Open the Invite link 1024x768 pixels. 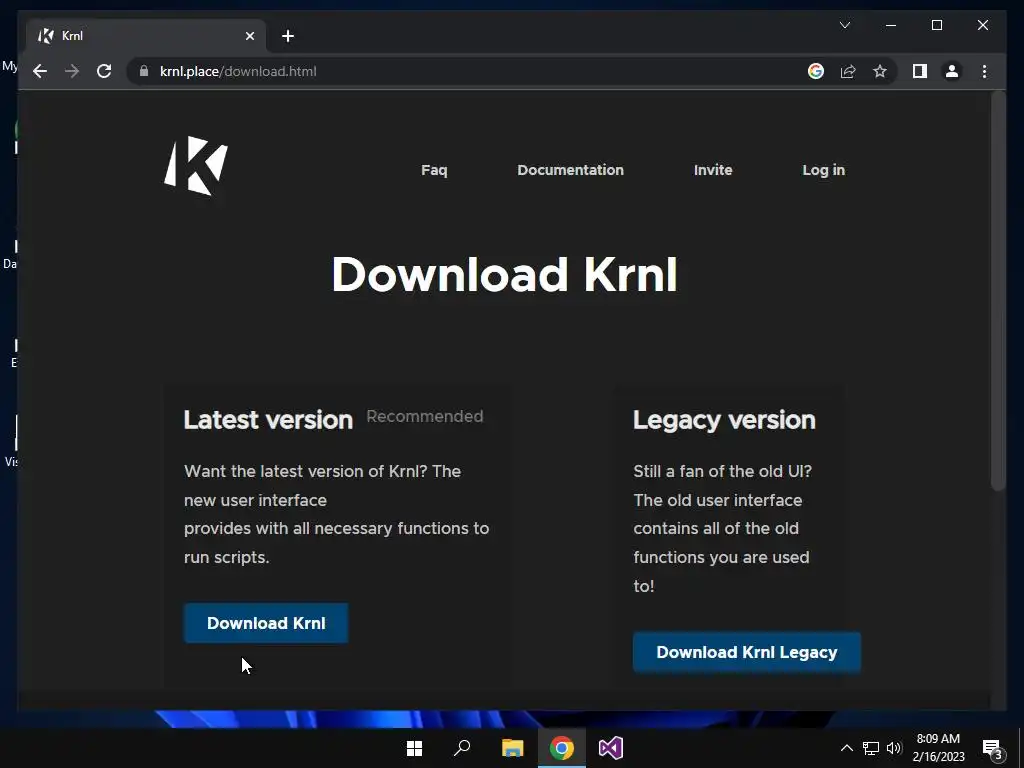coord(712,170)
